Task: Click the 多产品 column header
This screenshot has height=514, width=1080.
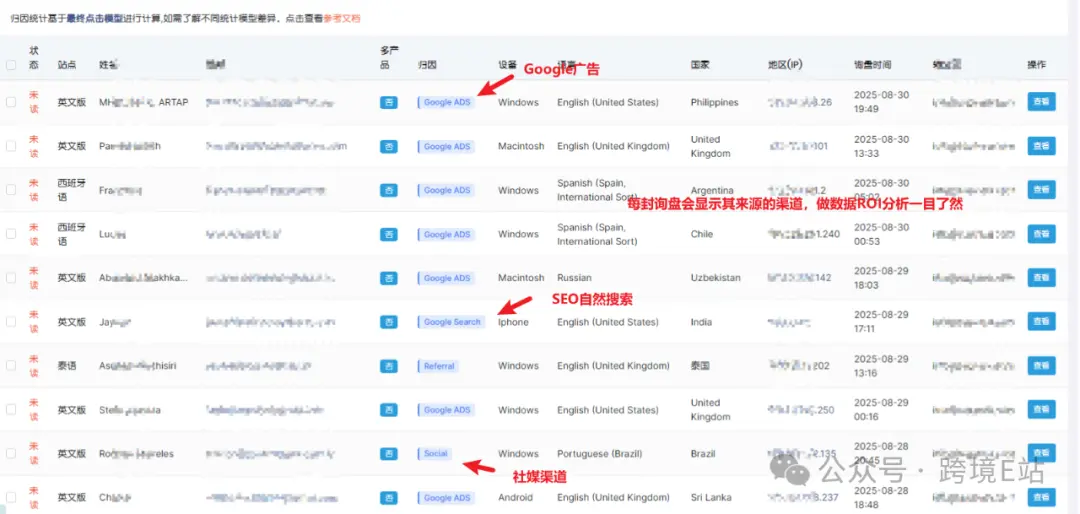Action: pyautogui.click(x=389, y=58)
